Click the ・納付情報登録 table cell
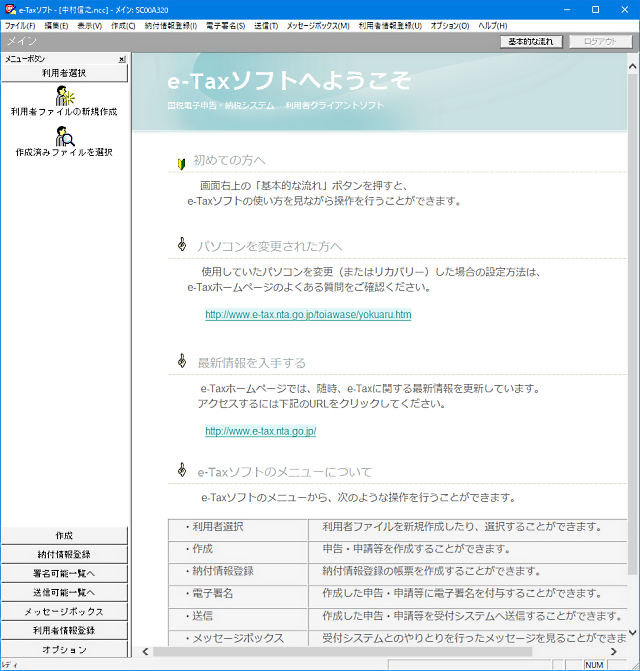The height and width of the screenshot is (671, 640). tap(238, 574)
